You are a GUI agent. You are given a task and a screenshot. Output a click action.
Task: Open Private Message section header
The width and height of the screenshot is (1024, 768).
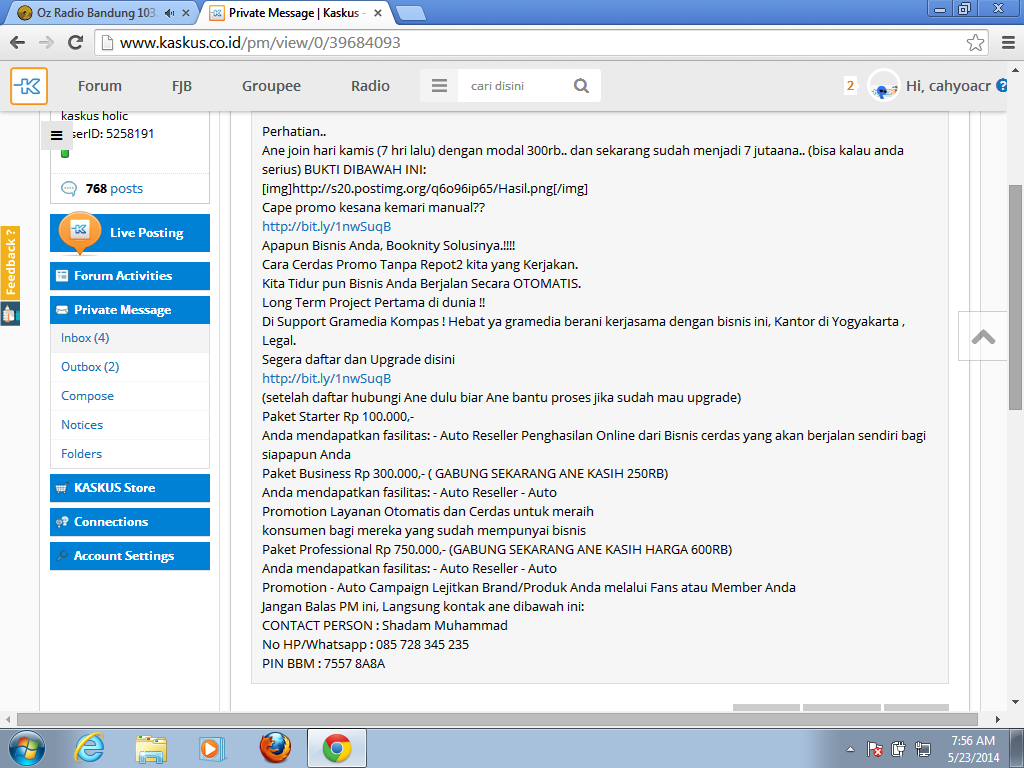click(130, 310)
